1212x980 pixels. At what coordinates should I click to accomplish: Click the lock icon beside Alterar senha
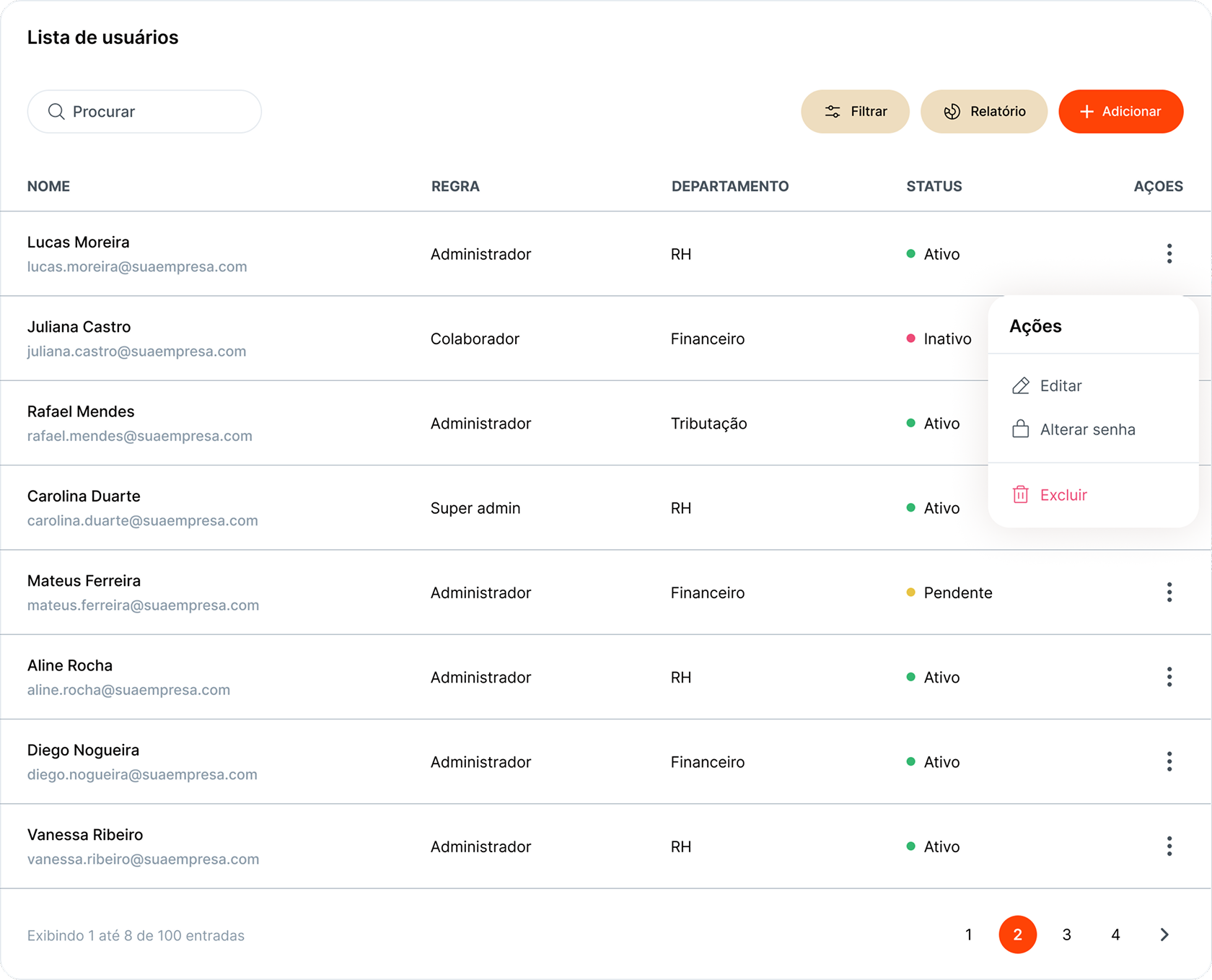[1020, 429]
